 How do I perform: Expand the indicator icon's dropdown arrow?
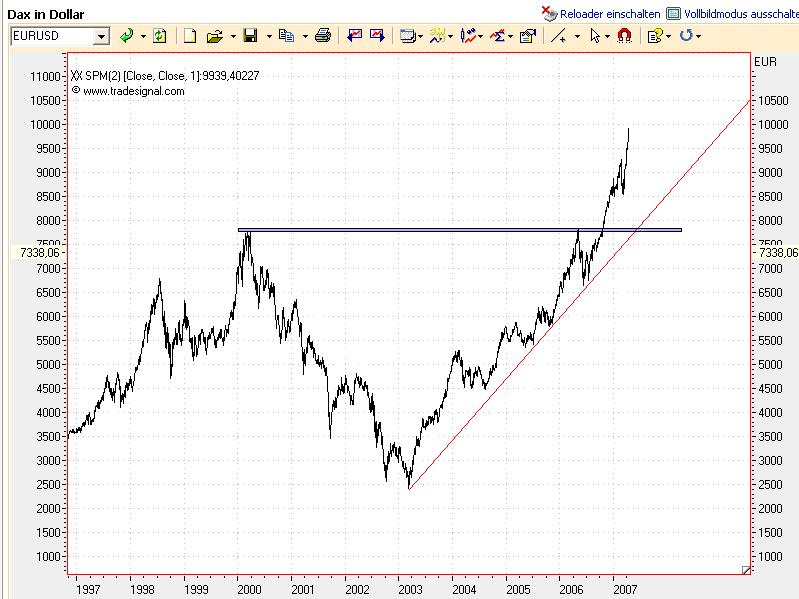pos(450,36)
